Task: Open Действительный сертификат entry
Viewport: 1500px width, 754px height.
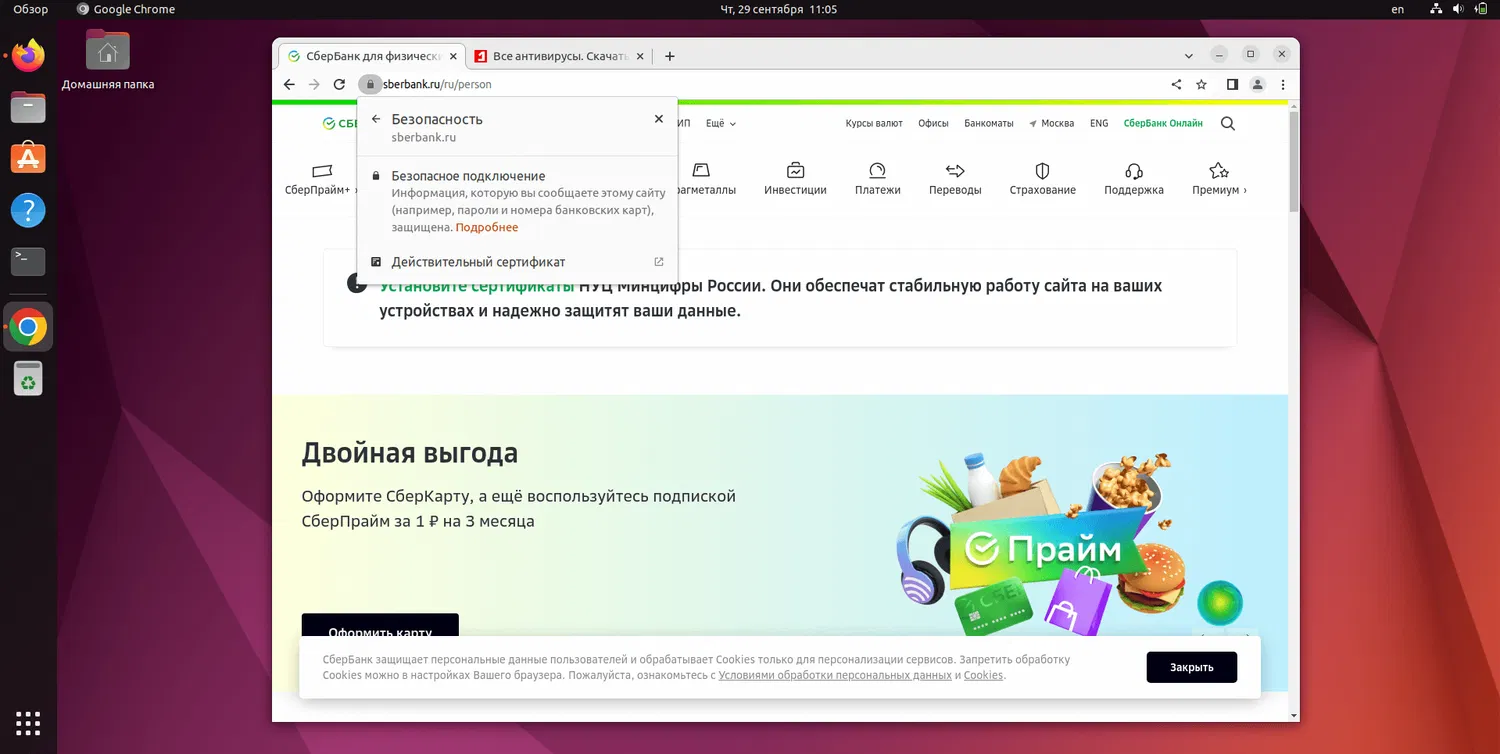Action: pos(517,262)
